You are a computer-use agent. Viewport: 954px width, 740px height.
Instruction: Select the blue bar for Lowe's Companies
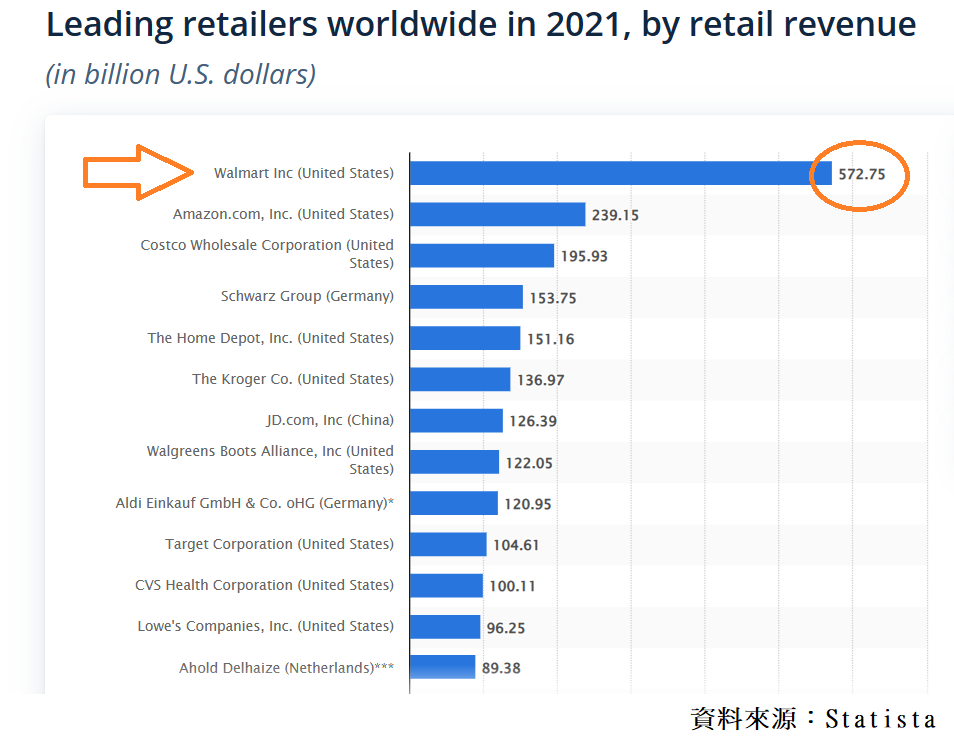[x=445, y=627]
